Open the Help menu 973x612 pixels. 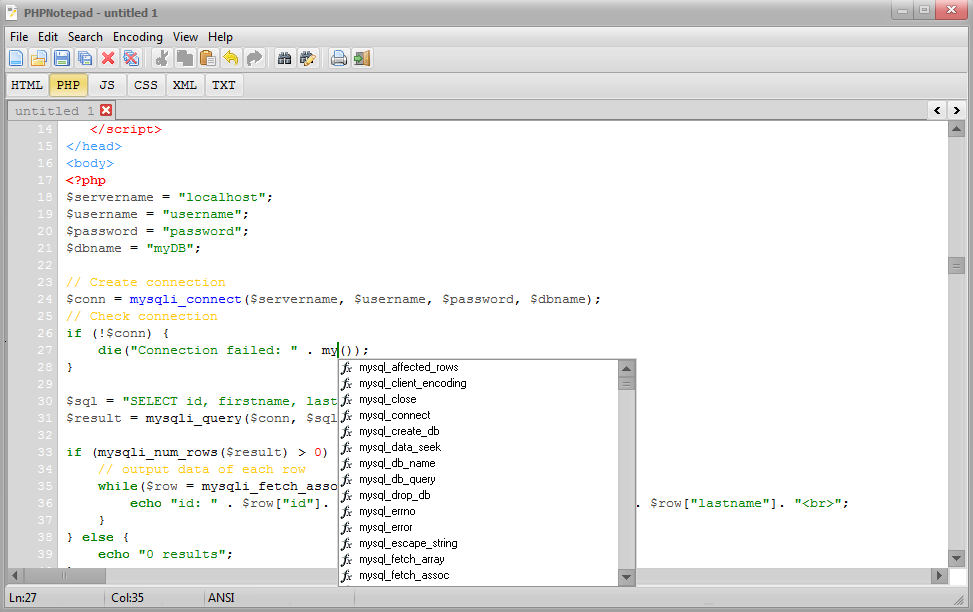click(220, 37)
